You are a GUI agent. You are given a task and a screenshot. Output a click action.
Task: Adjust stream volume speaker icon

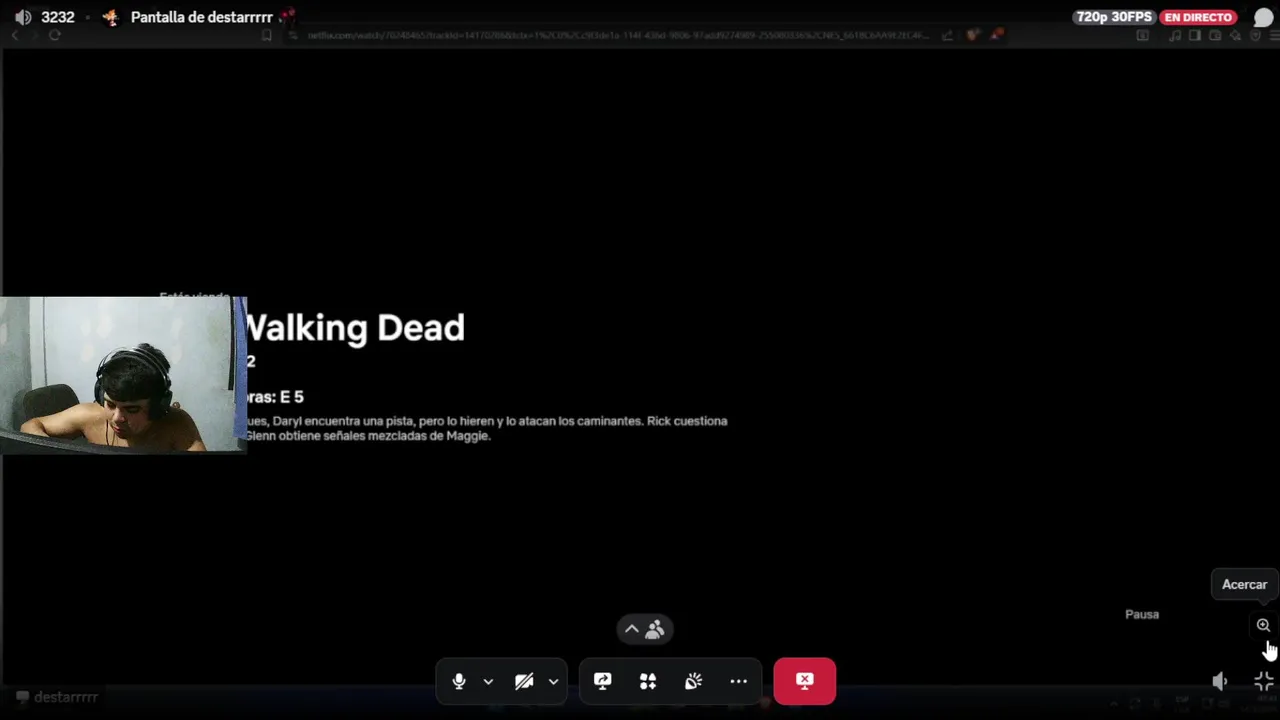[1219, 681]
